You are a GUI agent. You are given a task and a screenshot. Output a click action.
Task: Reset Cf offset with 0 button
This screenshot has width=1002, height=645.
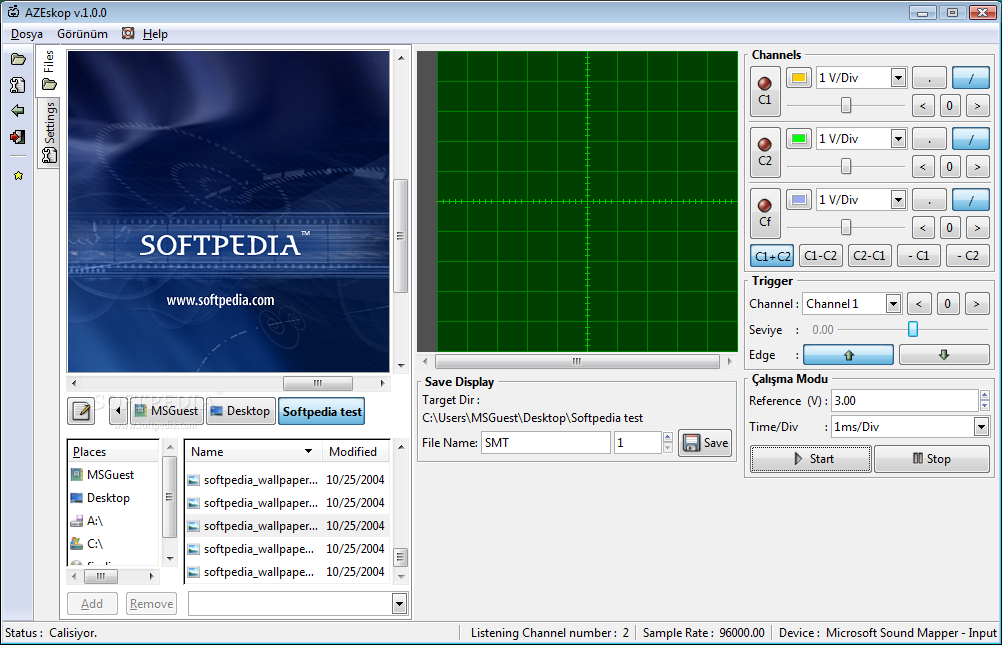pos(950,228)
